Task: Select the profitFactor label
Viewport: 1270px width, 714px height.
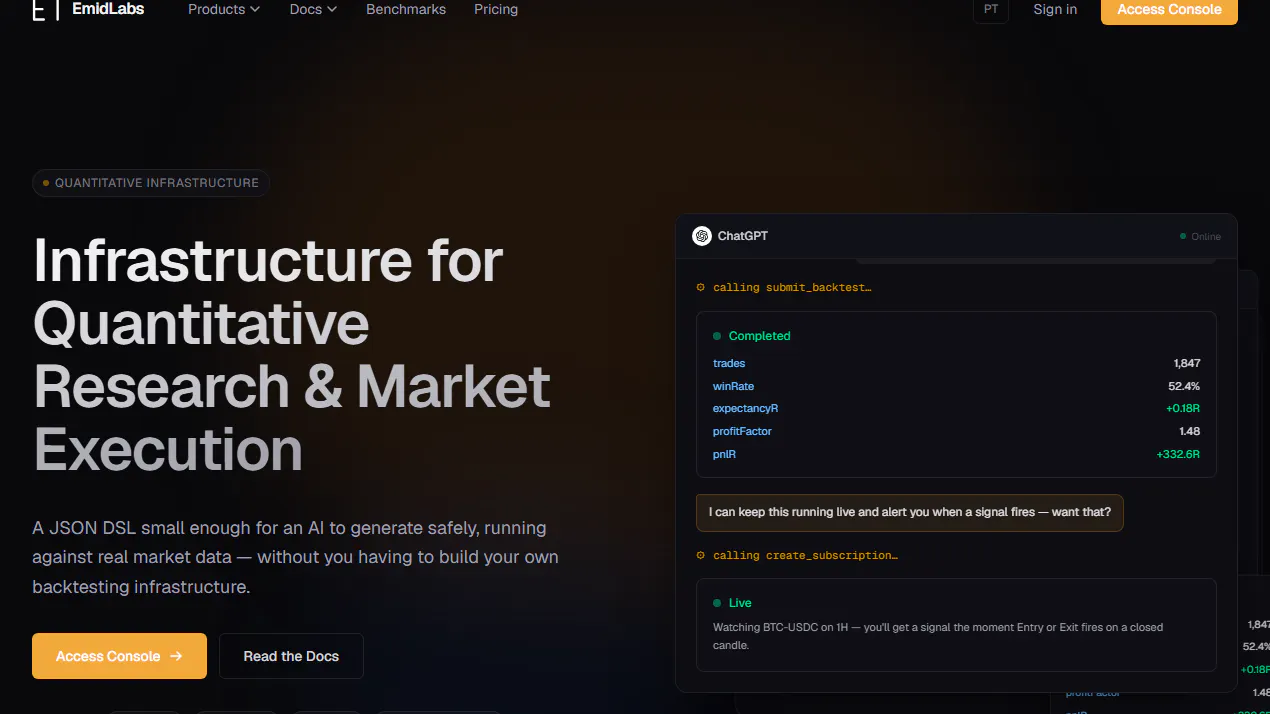Action: click(743, 432)
